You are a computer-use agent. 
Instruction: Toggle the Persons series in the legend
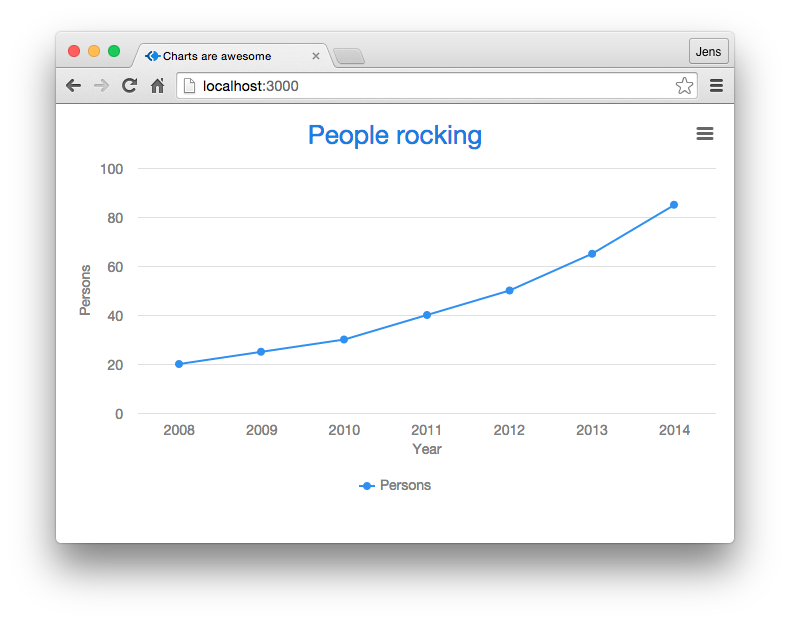pos(395,486)
